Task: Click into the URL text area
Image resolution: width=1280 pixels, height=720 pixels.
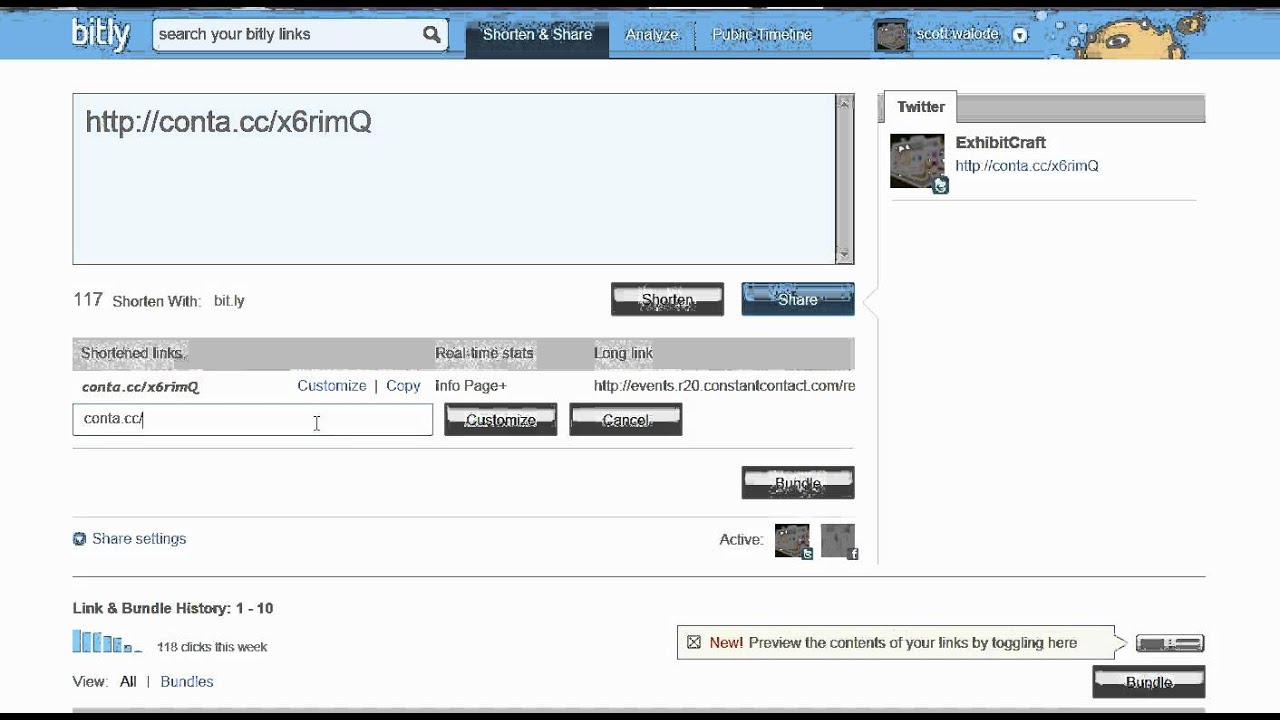Action: pos(454,179)
